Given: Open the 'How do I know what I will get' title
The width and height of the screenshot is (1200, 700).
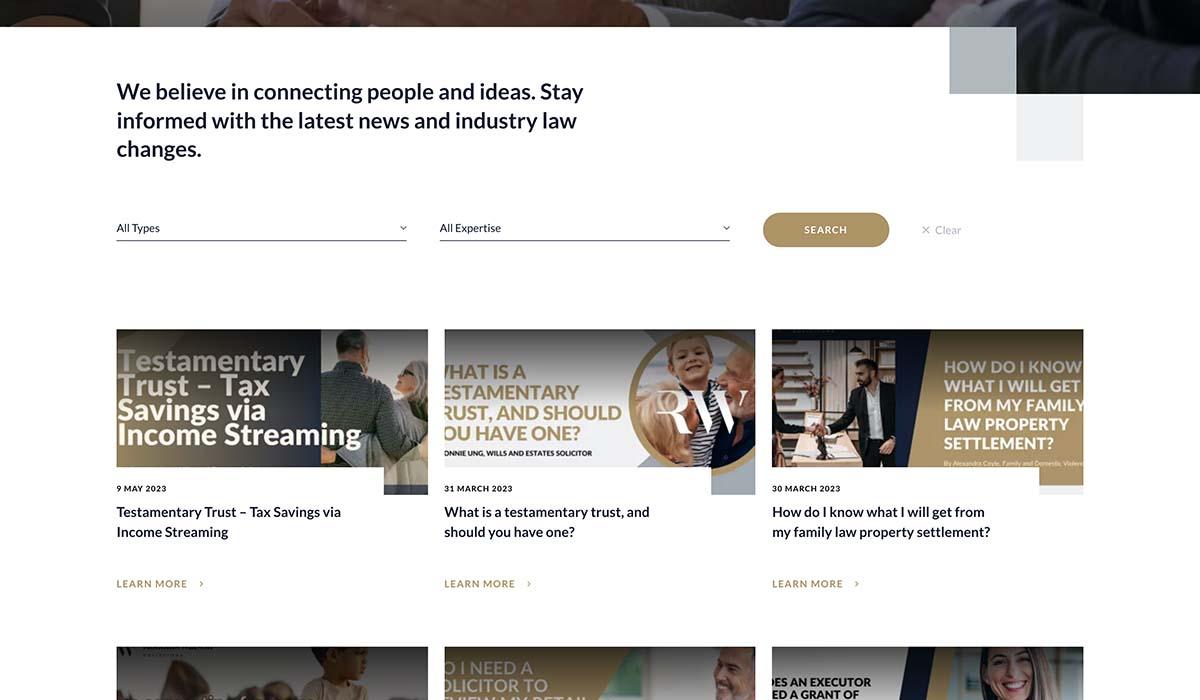Looking at the screenshot, I should tap(881, 522).
